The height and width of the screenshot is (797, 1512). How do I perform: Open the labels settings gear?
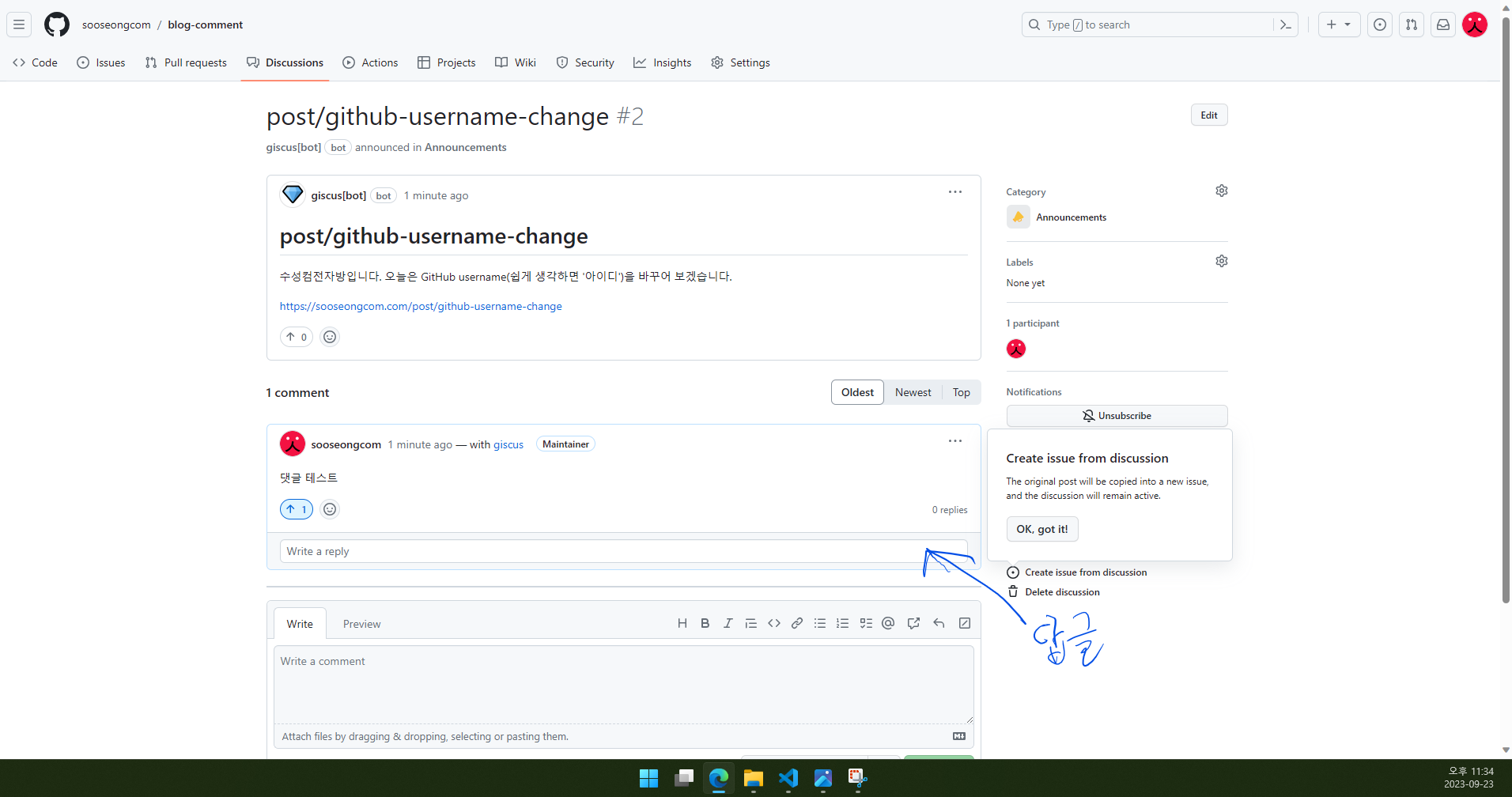(1222, 261)
